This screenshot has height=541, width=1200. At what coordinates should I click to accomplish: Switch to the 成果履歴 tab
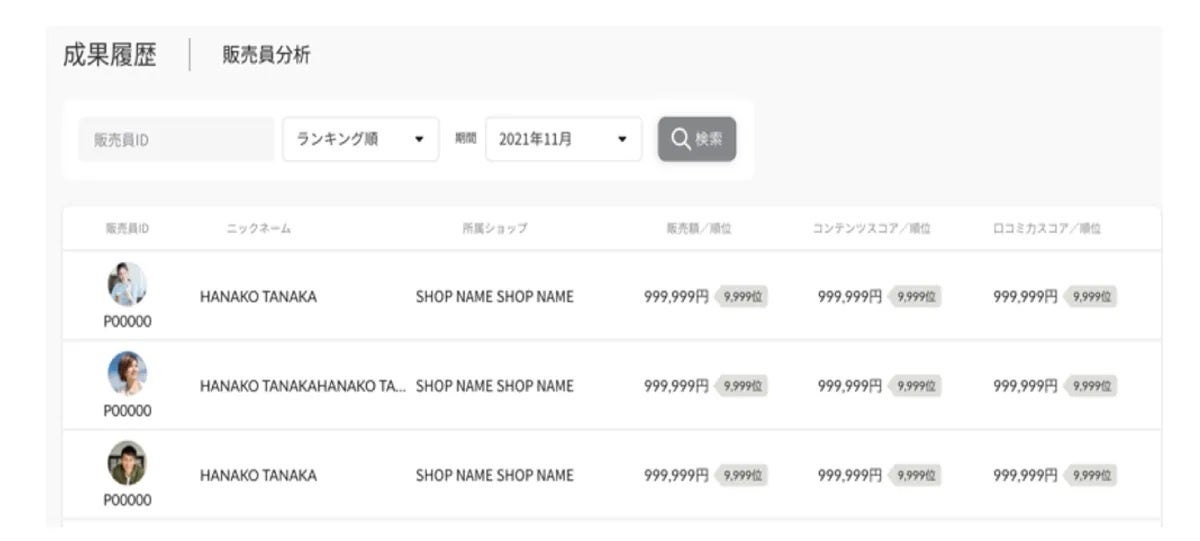109,55
